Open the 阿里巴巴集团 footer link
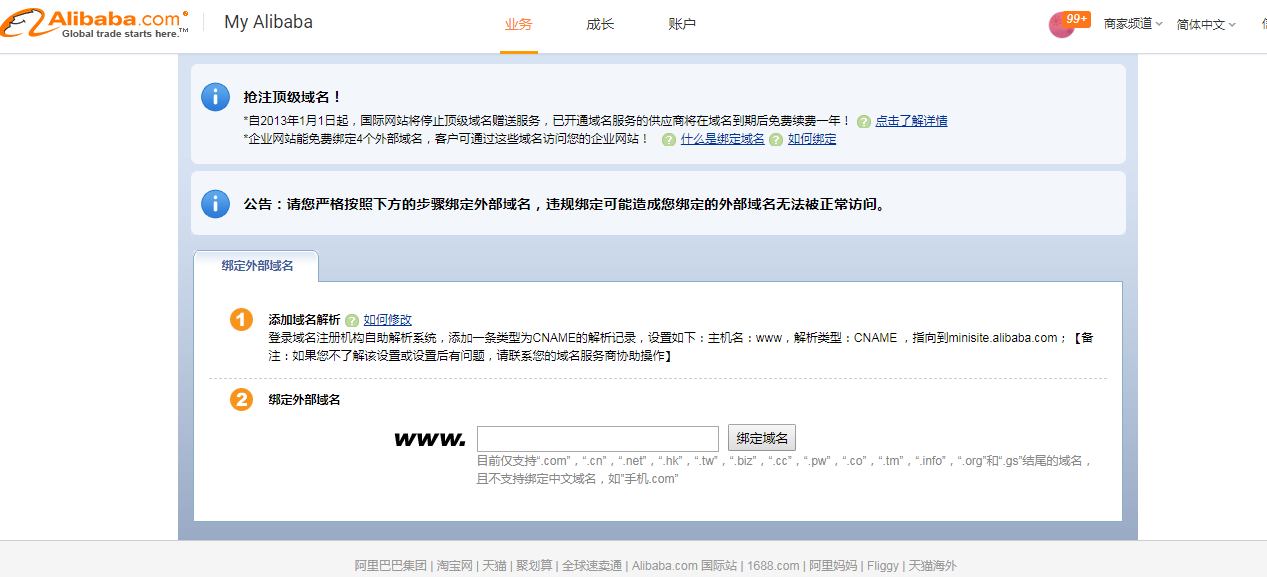The height and width of the screenshot is (577, 1267). pyautogui.click(x=391, y=566)
